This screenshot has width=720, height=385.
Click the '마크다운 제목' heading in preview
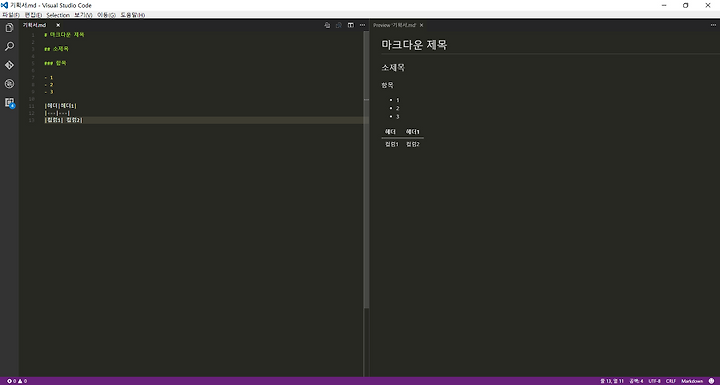tap(414, 45)
